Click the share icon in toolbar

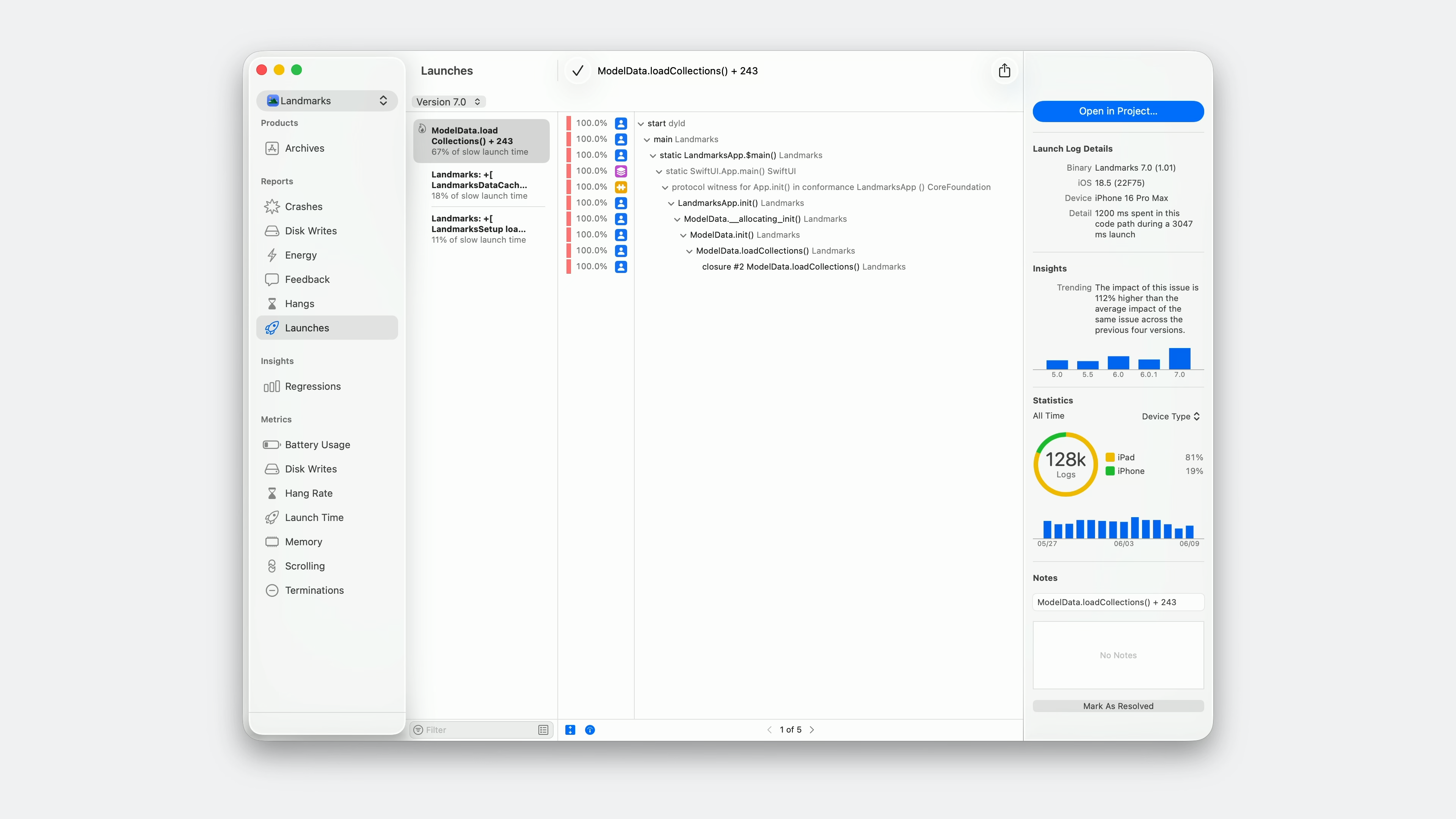[1004, 71]
